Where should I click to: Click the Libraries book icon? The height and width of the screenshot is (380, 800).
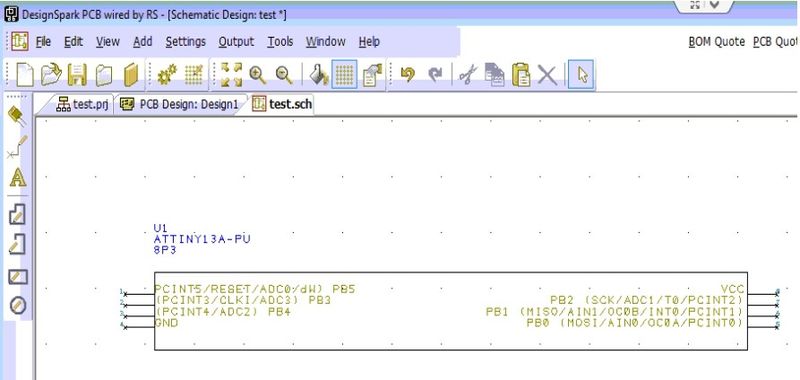tap(131, 75)
